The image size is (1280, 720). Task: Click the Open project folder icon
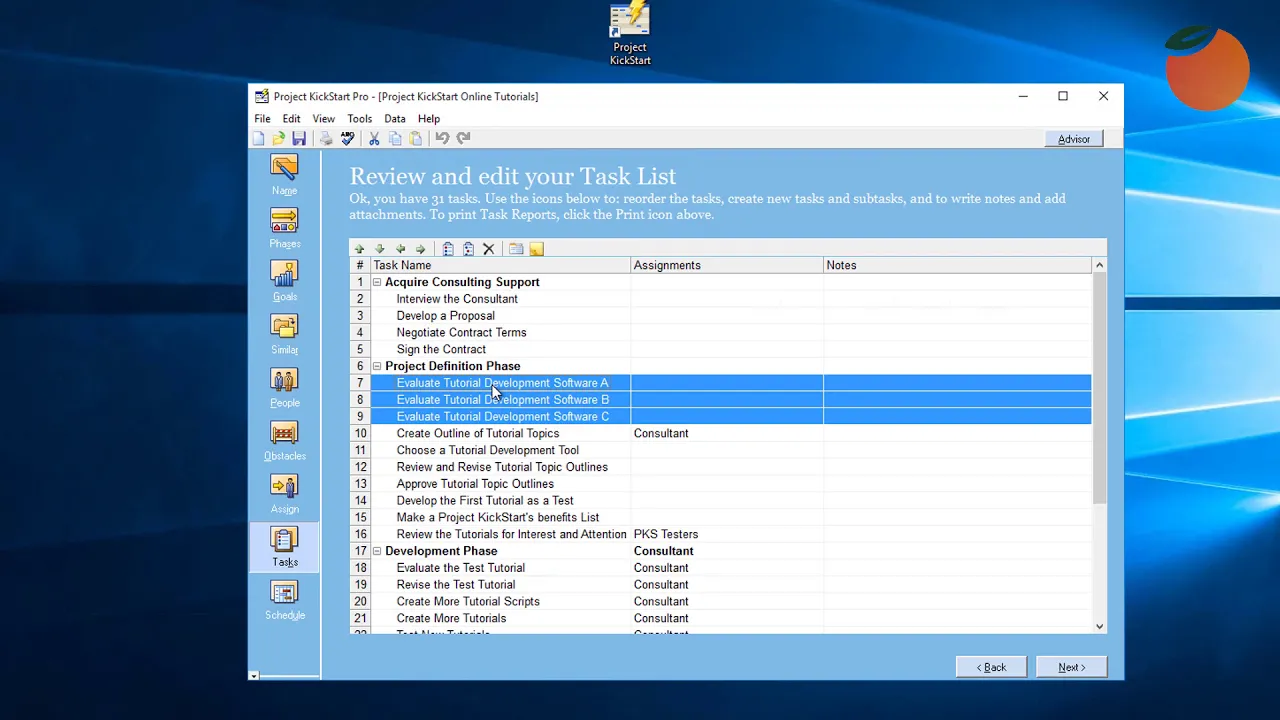coord(278,138)
